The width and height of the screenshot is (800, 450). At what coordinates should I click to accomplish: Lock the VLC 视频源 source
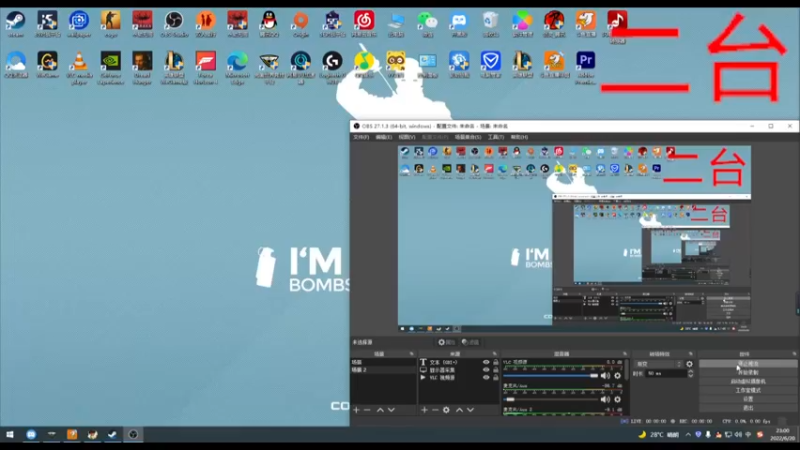tap(495, 378)
